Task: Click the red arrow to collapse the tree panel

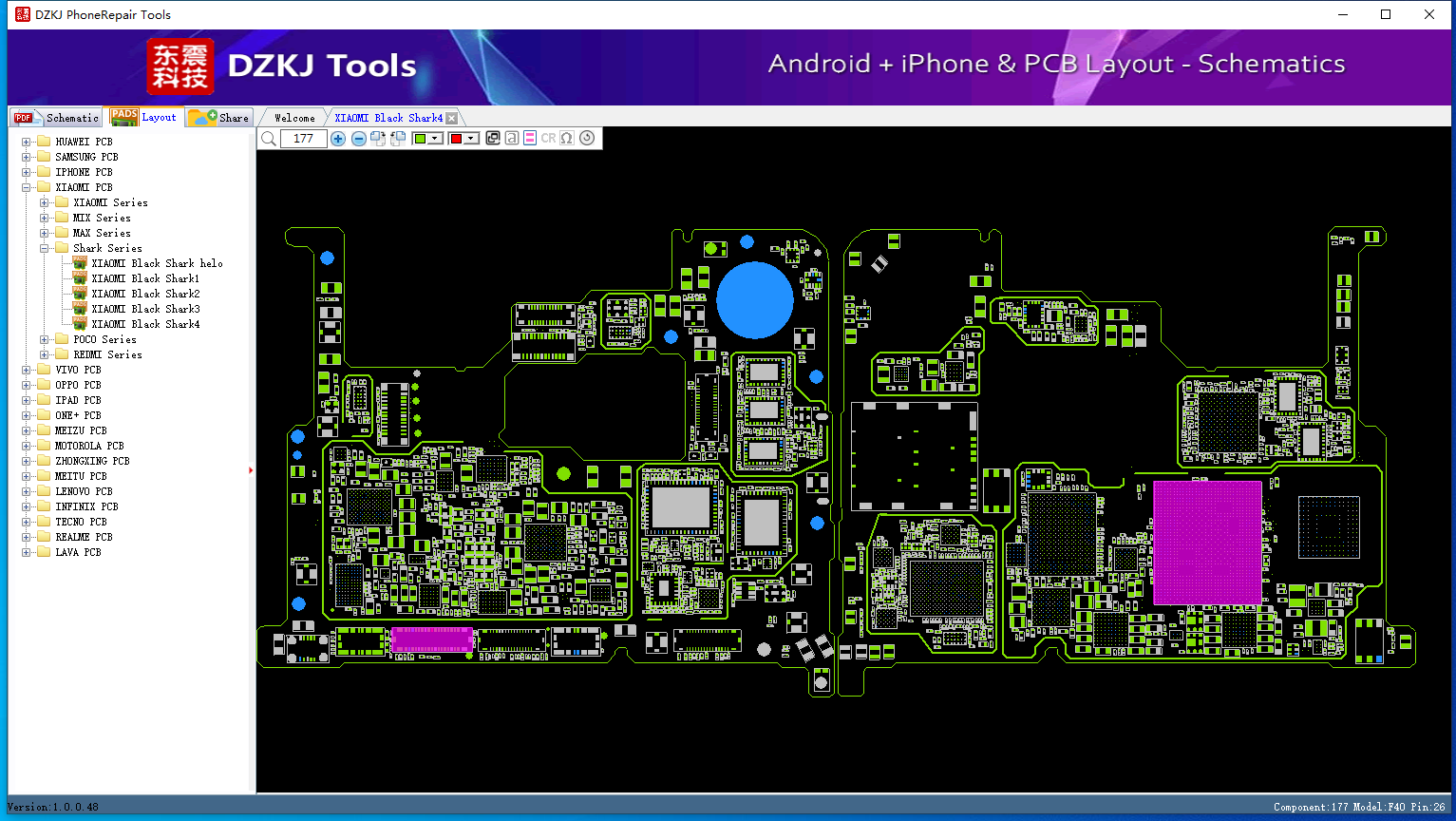Action: [x=251, y=470]
